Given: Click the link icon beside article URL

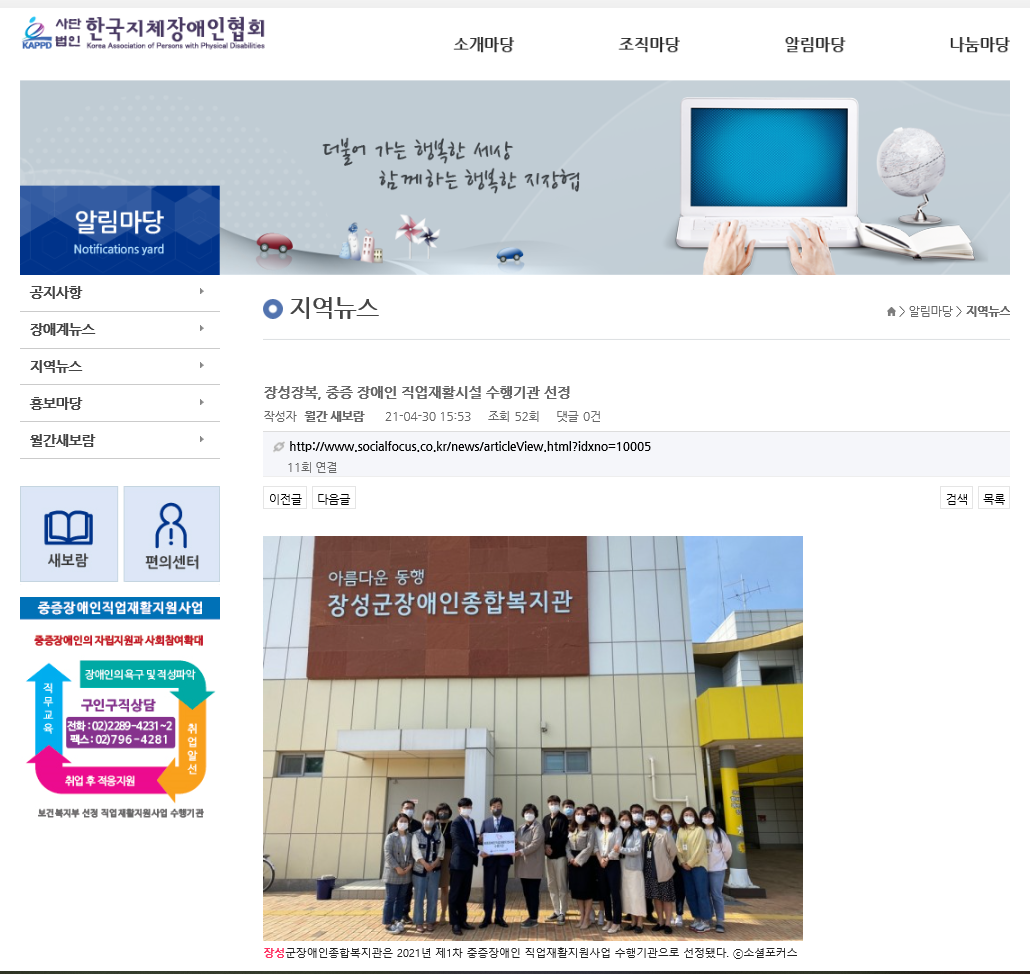Looking at the screenshot, I should (278, 447).
